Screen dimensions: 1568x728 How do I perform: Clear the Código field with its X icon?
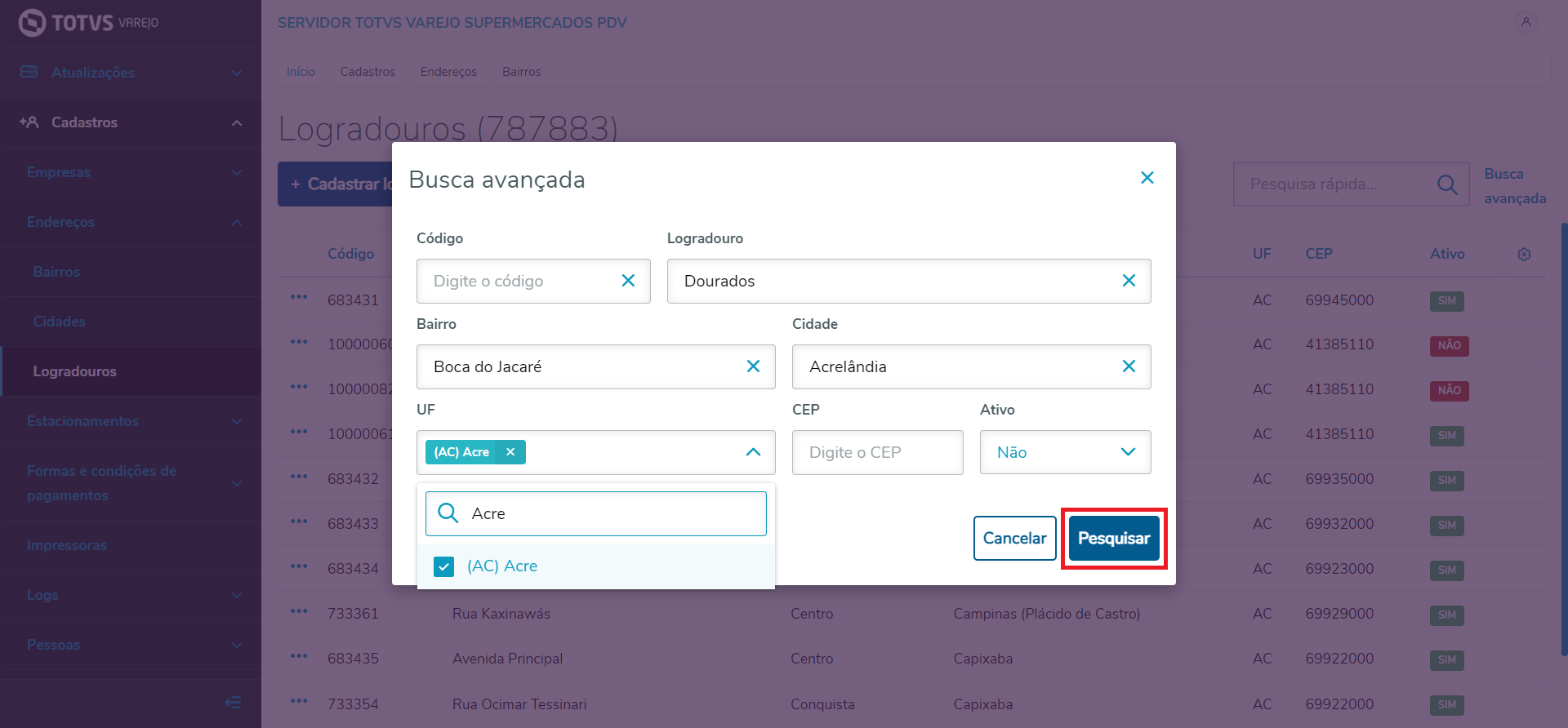coord(628,281)
